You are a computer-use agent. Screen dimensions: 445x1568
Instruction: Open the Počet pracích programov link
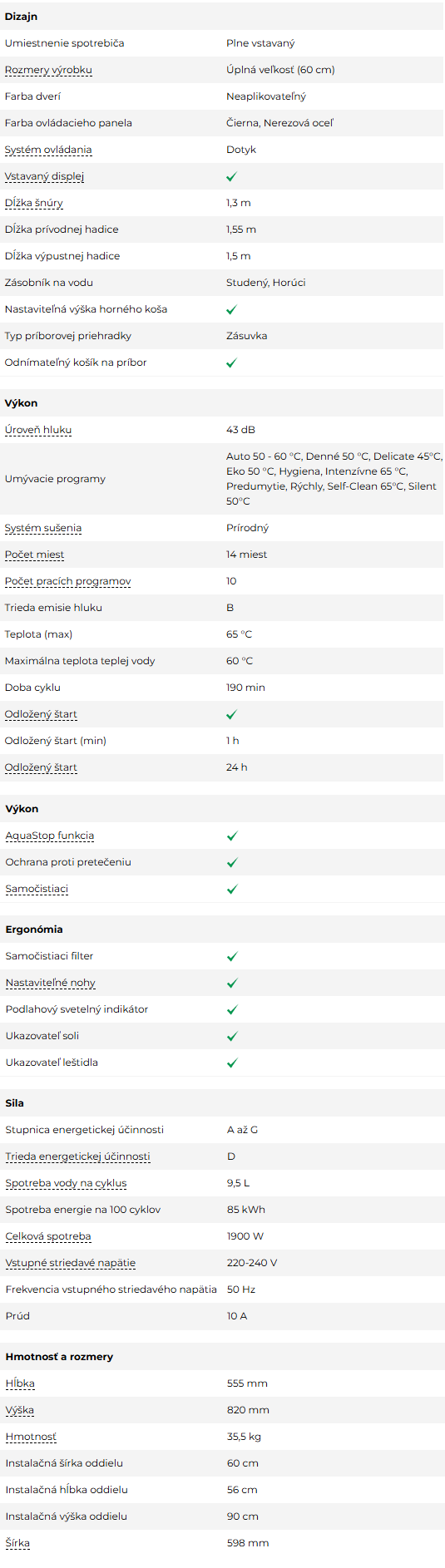tap(68, 581)
